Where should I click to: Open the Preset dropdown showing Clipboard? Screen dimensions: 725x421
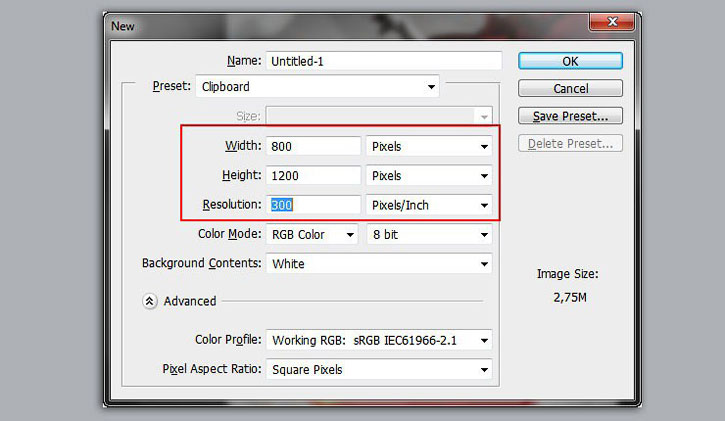[318, 86]
